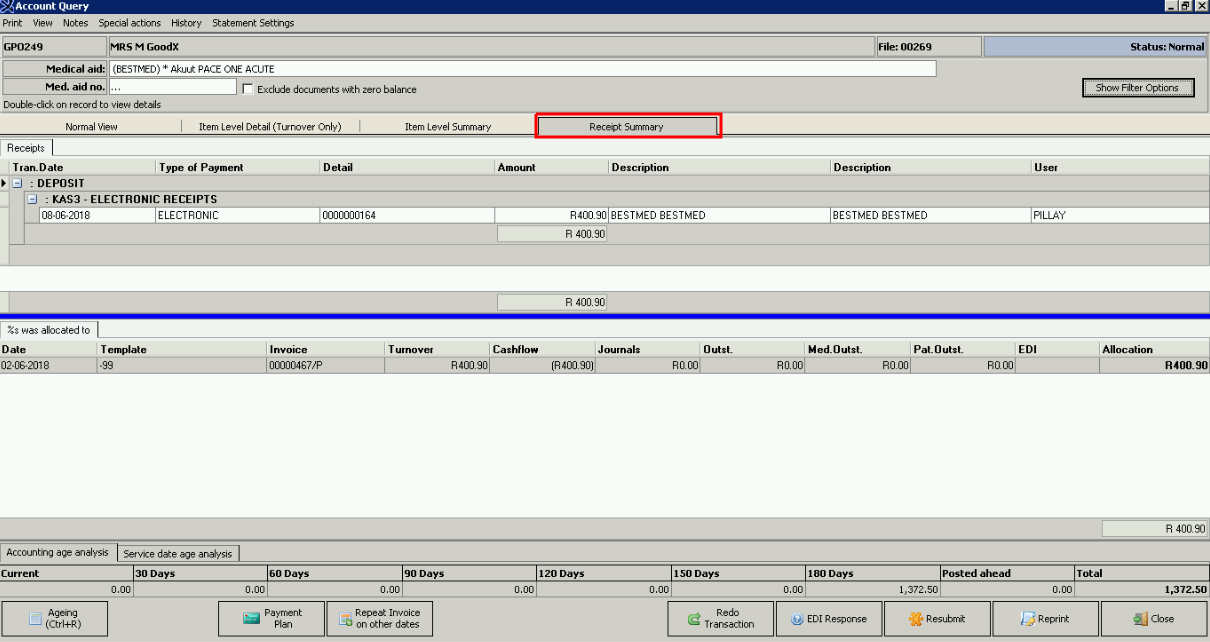Enable Exclude documents with zero balance
This screenshot has height=642, width=1210.
tap(248, 89)
